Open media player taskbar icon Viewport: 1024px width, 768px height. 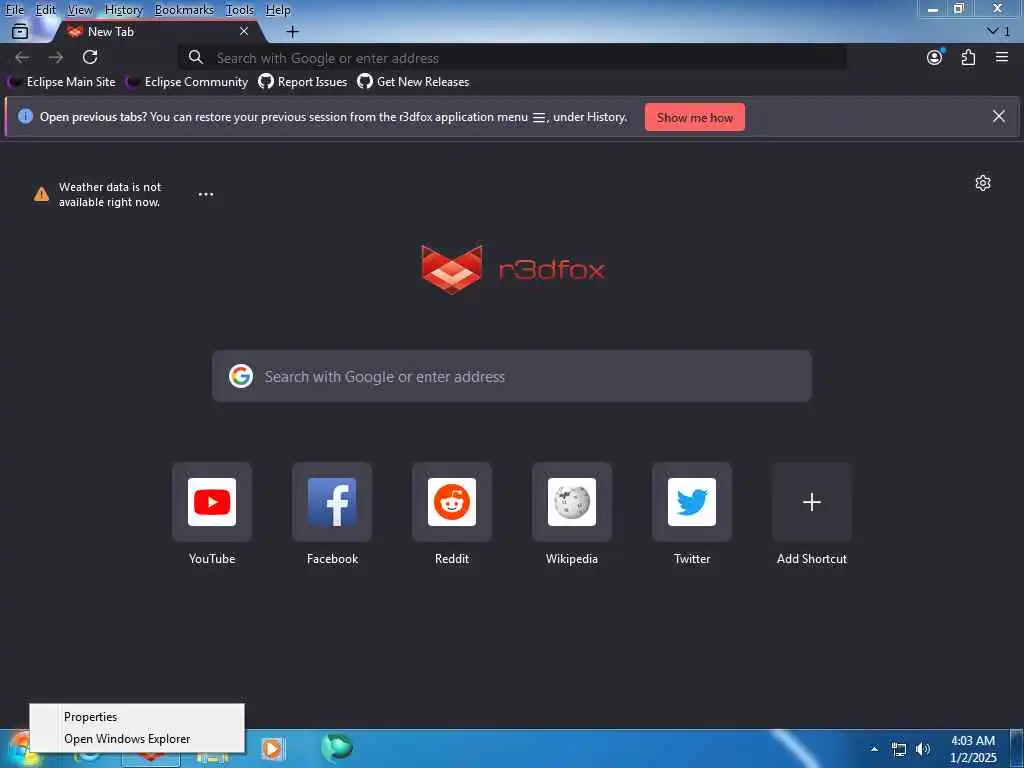(272, 748)
